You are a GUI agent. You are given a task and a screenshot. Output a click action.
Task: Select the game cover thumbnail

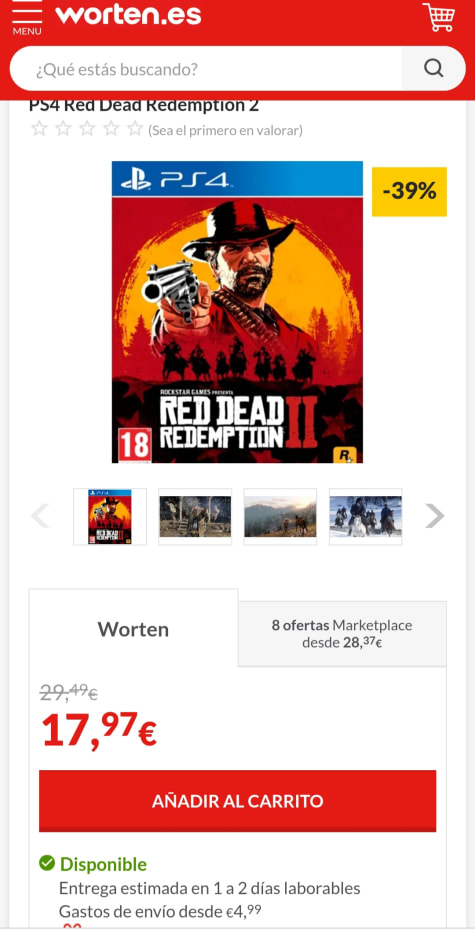(110, 516)
